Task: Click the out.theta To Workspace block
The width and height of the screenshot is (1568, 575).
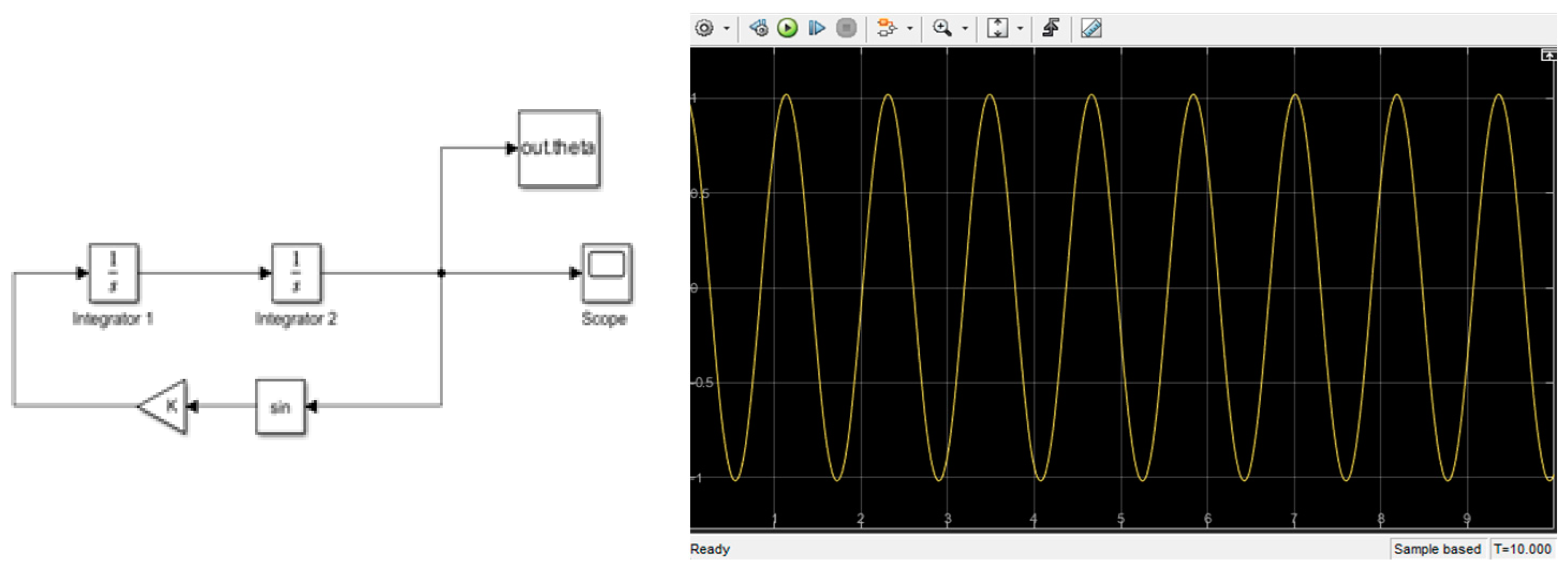Action: [x=559, y=148]
